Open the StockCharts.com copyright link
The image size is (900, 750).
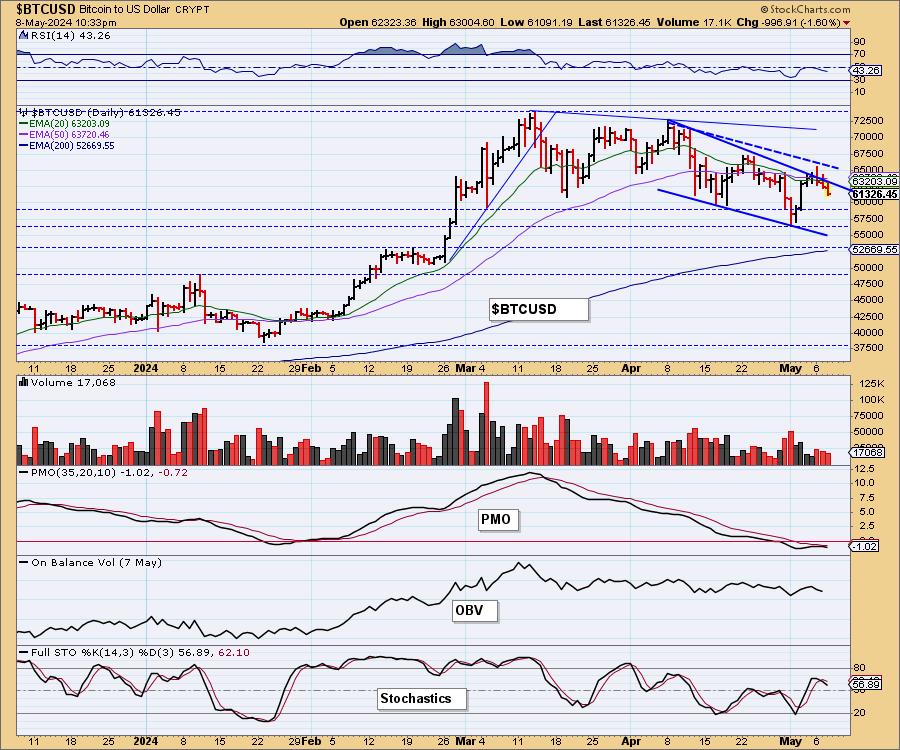805,9
